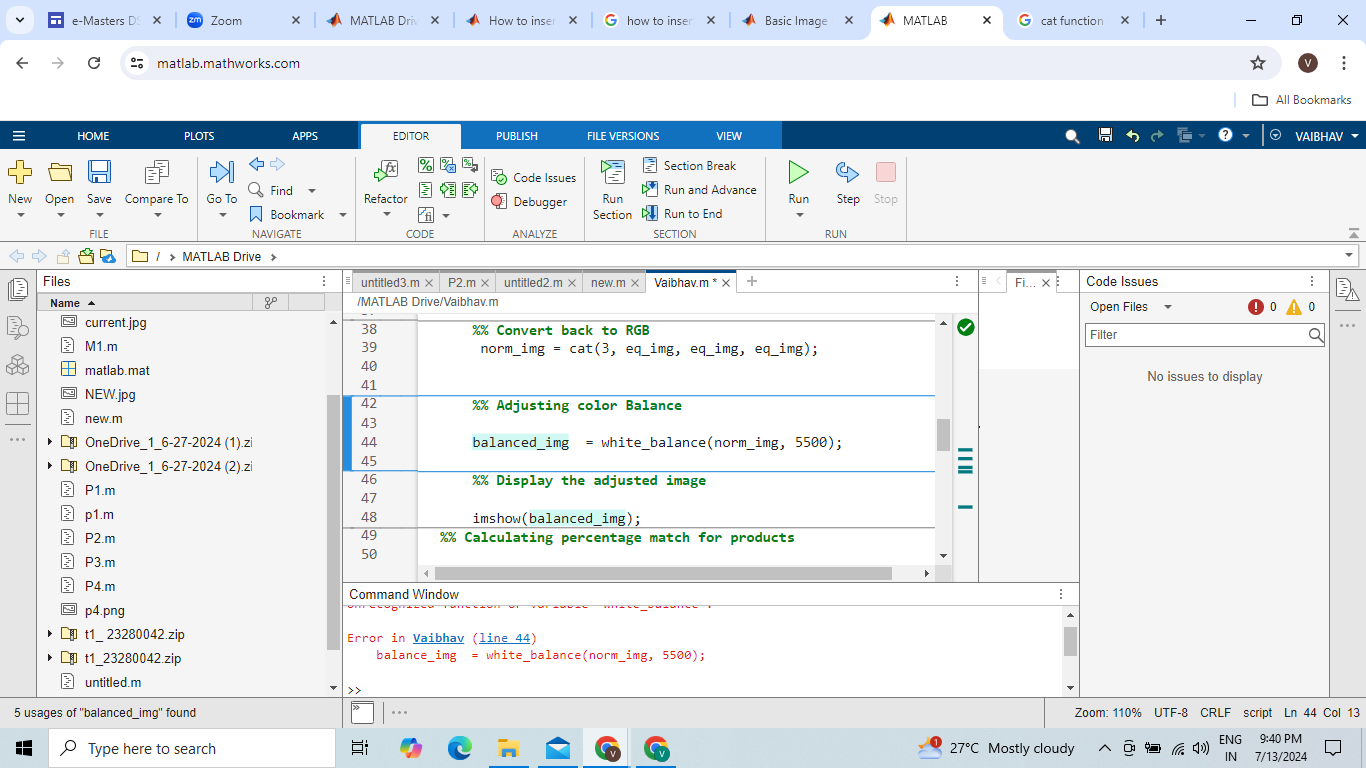Click the Run Section icon
1366x768 pixels.
[612, 172]
